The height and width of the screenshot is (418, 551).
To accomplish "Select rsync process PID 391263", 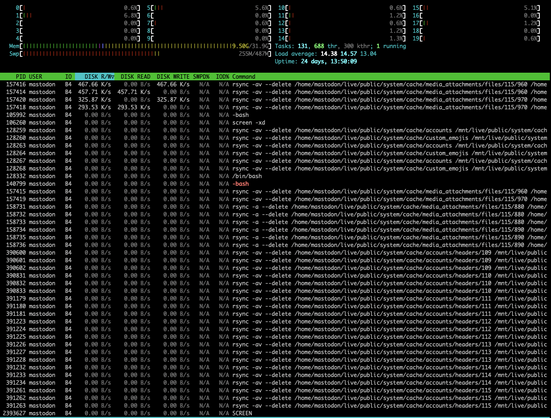I will (x=276, y=406).
